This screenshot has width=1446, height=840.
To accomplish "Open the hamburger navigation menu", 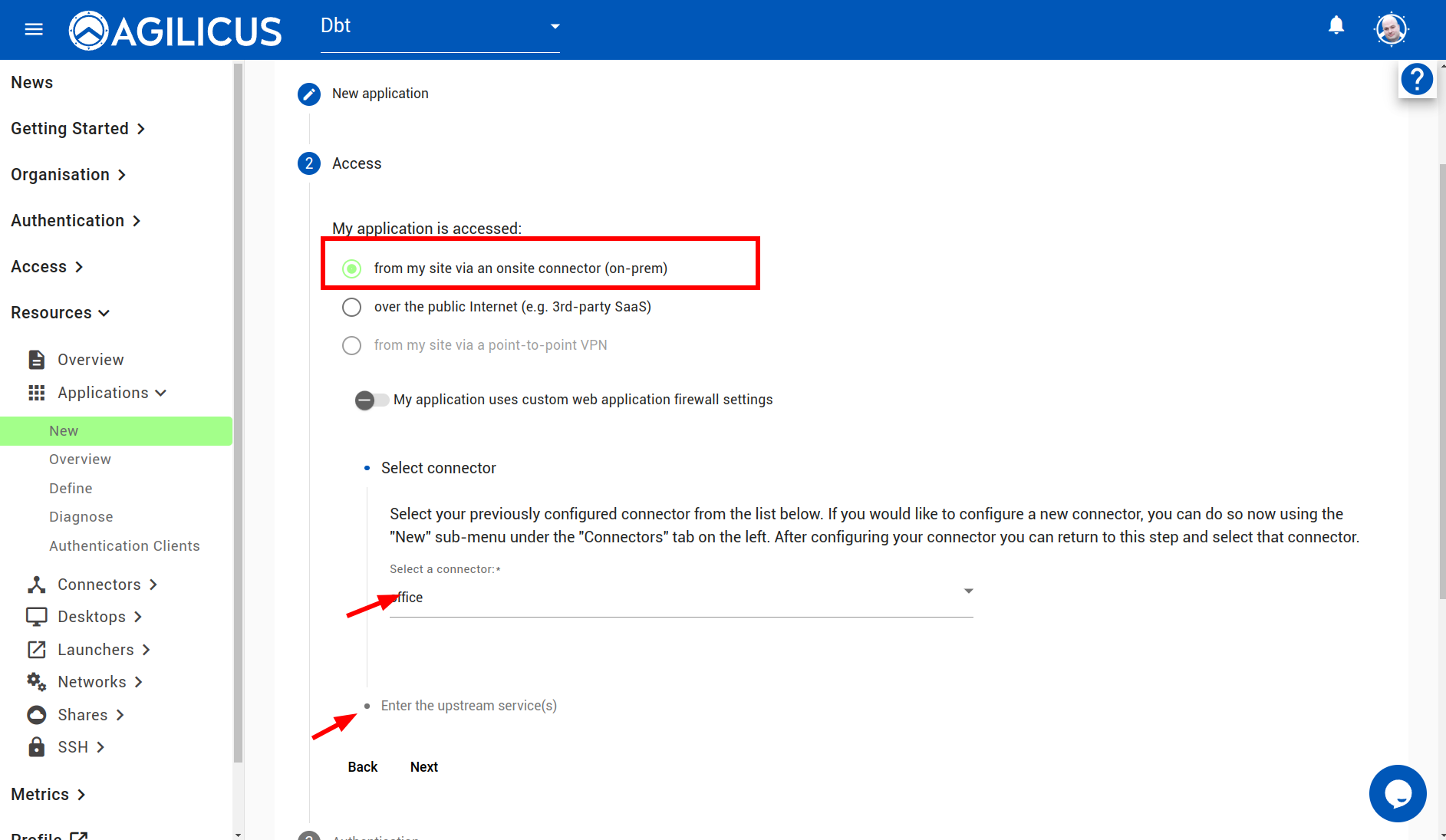I will point(34,29).
